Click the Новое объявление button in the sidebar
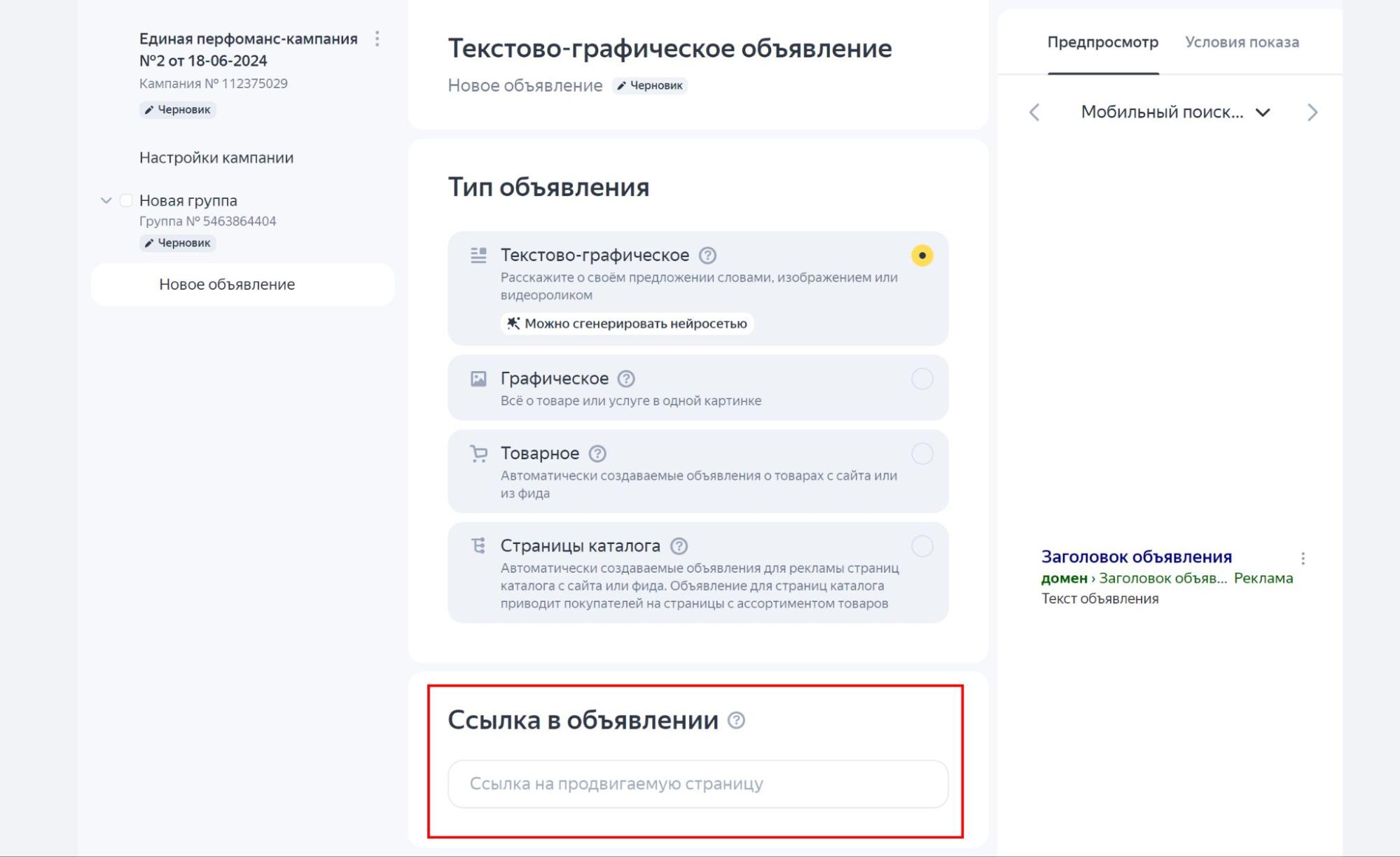Screen dimensions: 1400x857 (226, 284)
